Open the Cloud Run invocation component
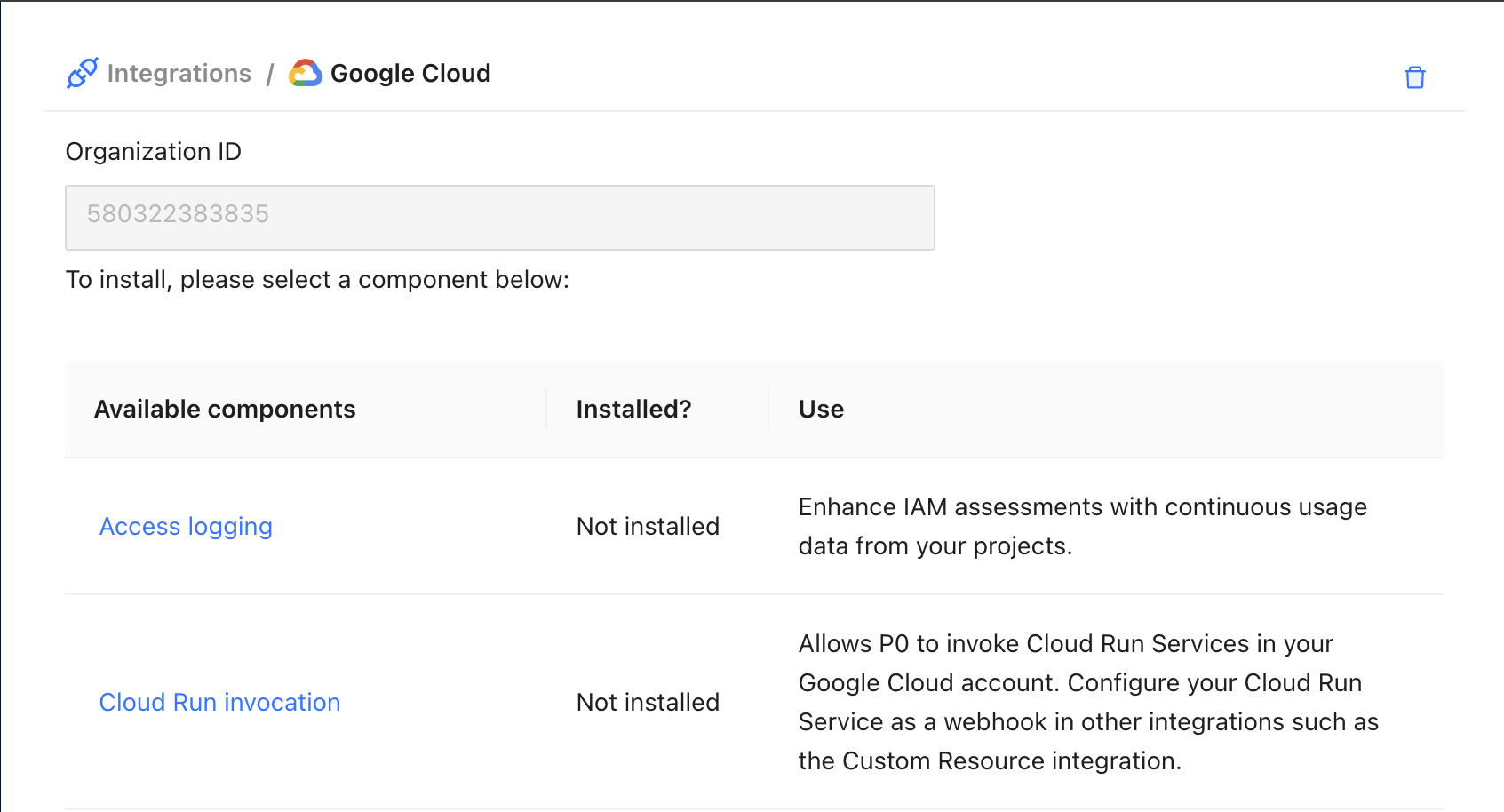Viewport: 1504px width, 812px height. (x=219, y=703)
